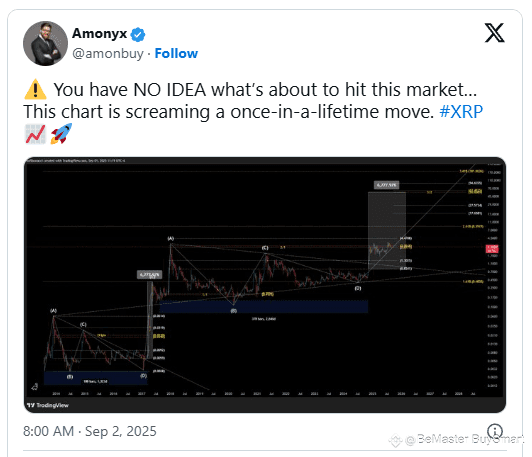Click the (C) wave label near 2021

coord(265,248)
